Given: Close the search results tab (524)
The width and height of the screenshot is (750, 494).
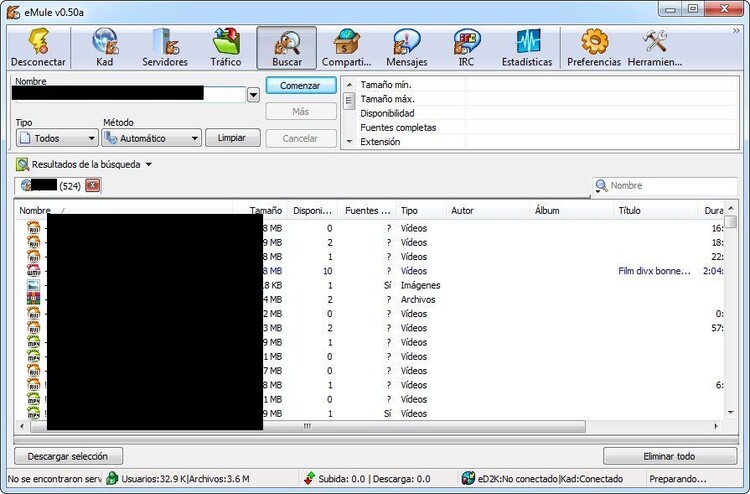Looking at the screenshot, I should coord(92,186).
